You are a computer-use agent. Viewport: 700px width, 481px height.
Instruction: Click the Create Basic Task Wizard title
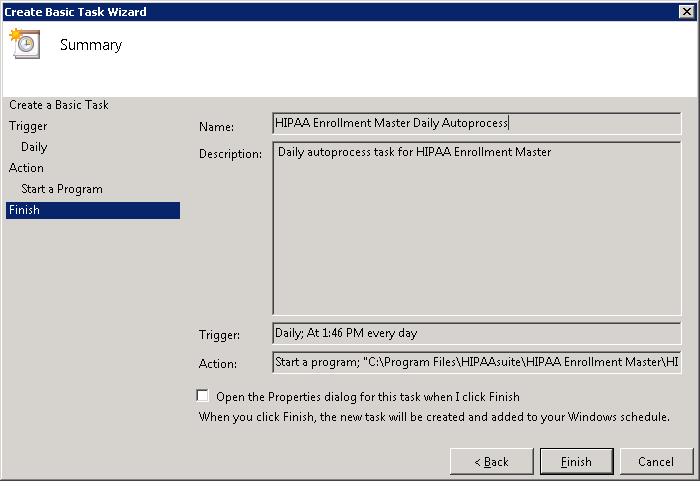click(75, 12)
